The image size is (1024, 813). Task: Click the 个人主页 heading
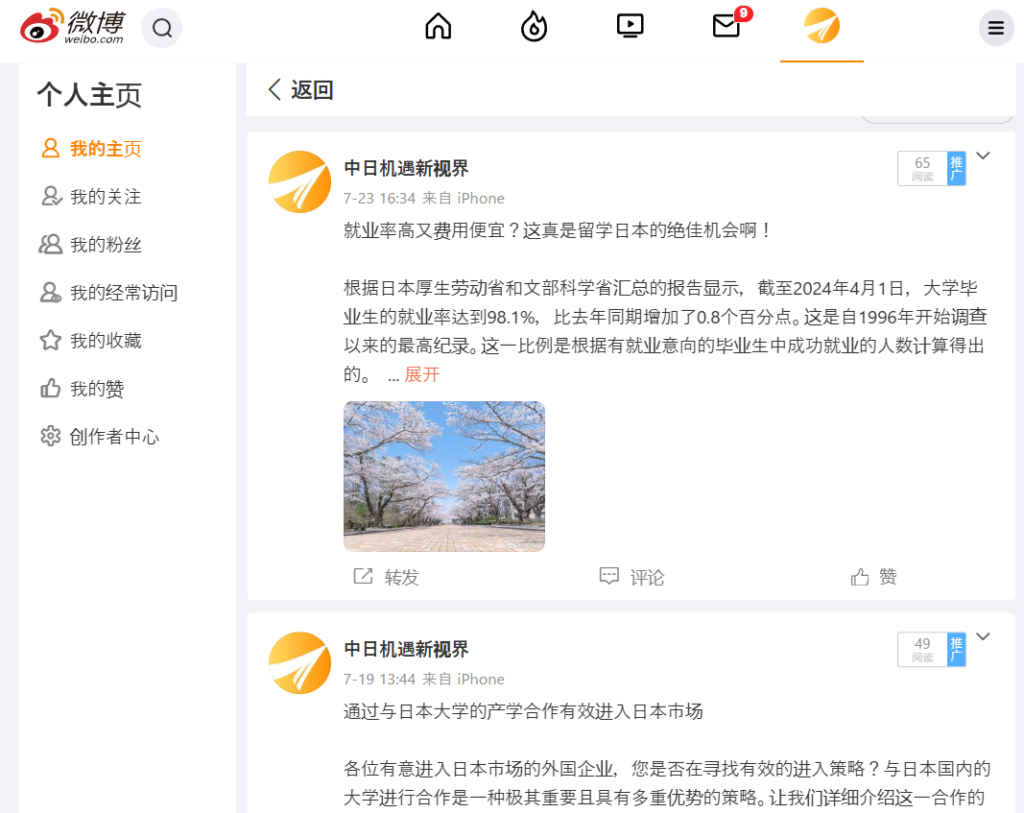pos(89,95)
